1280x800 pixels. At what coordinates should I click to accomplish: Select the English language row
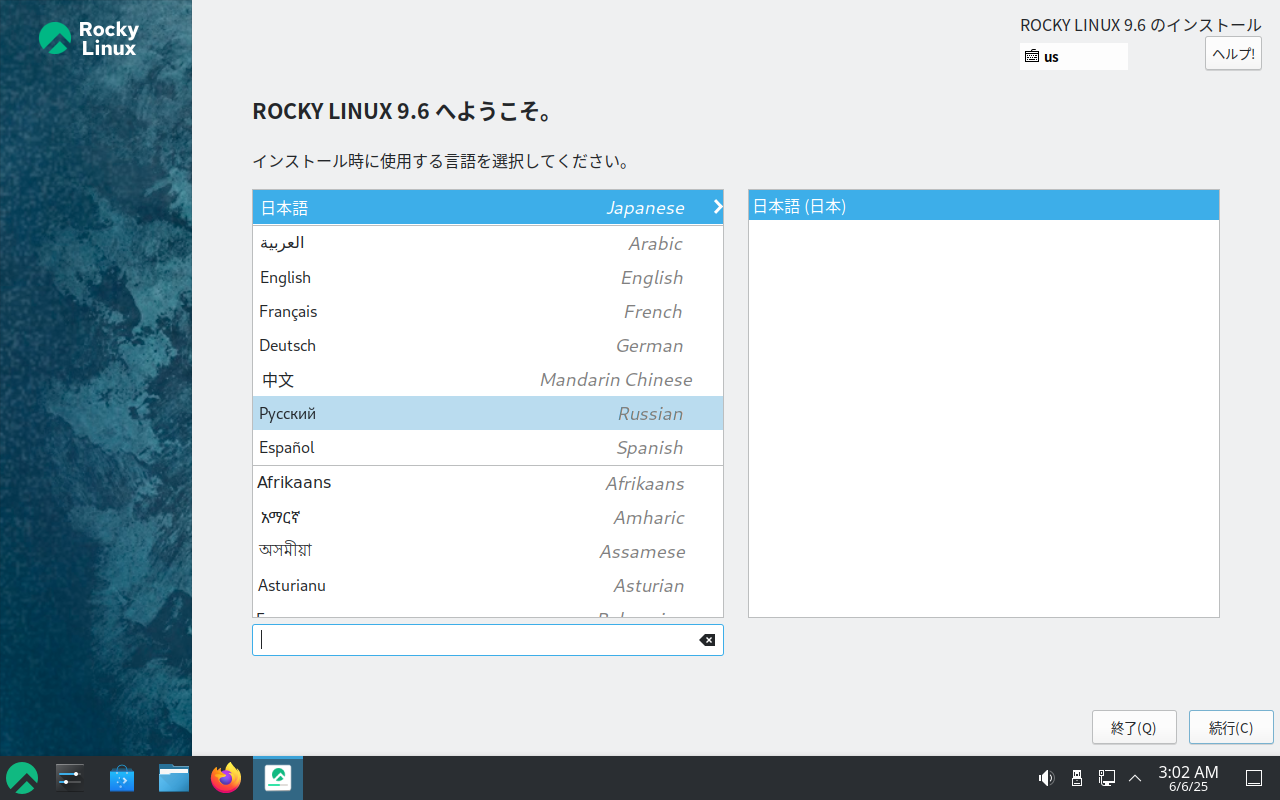488,278
